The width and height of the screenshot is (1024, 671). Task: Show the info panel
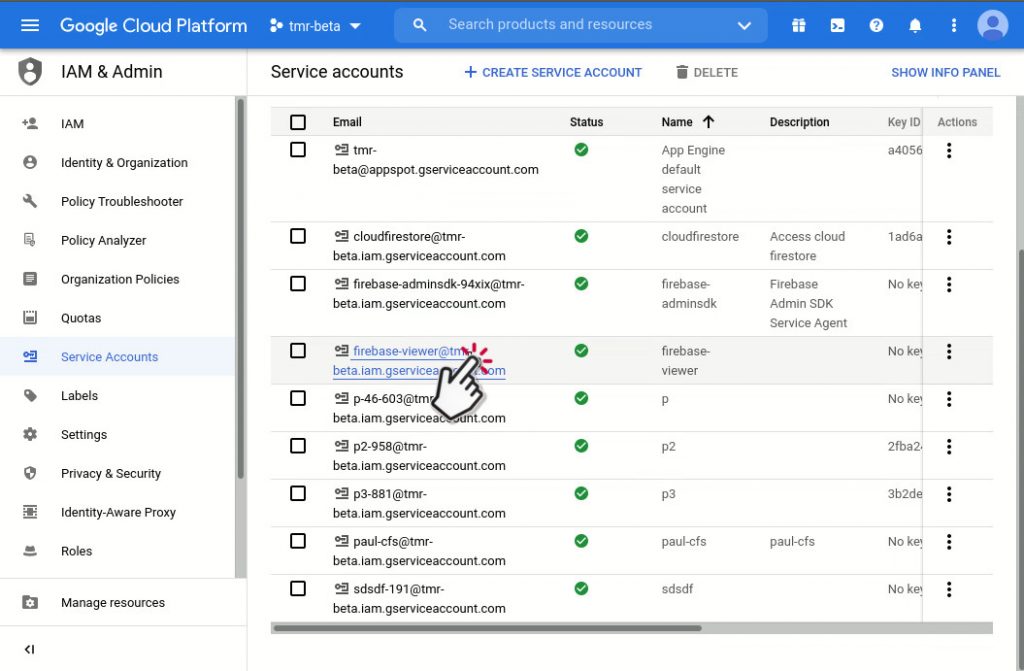click(945, 73)
